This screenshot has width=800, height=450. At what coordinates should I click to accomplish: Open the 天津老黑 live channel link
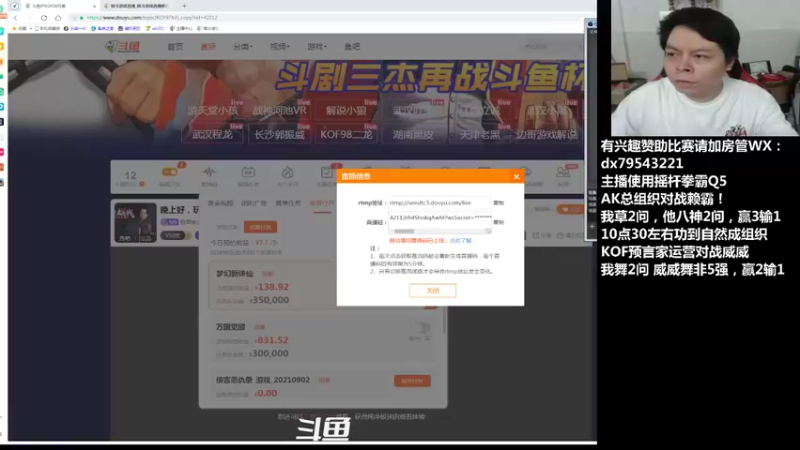(480, 134)
